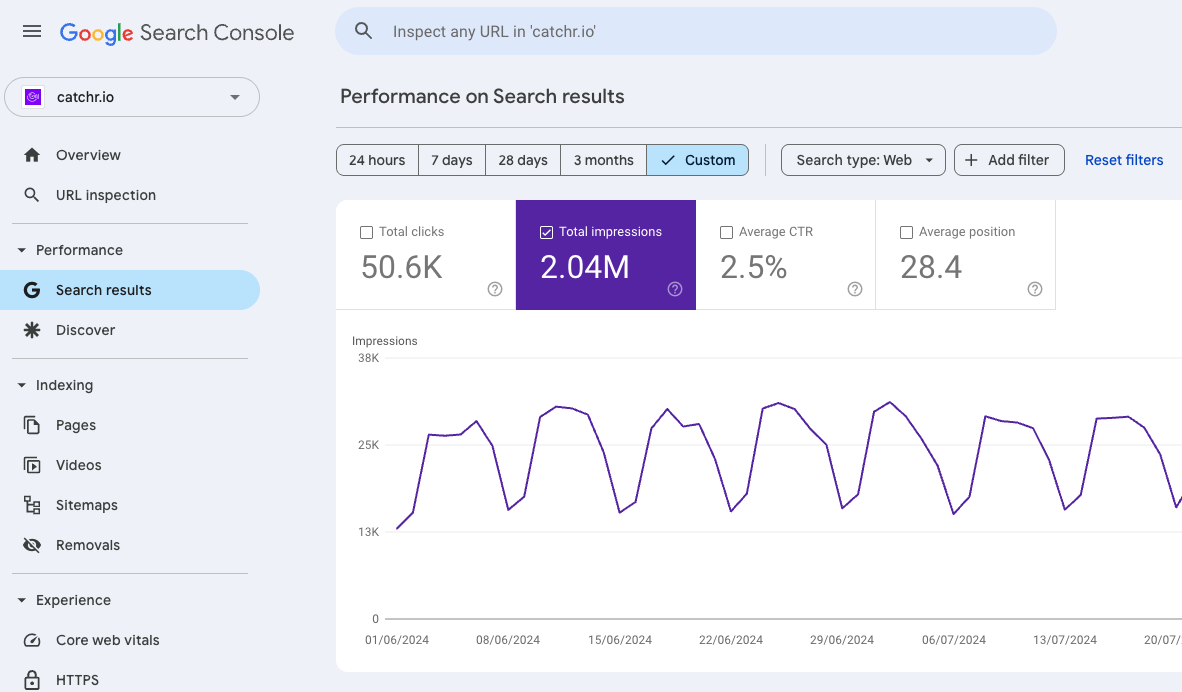This screenshot has height=692, width=1182.
Task: Click the Performance on Search results heading
Action: (482, 96)
